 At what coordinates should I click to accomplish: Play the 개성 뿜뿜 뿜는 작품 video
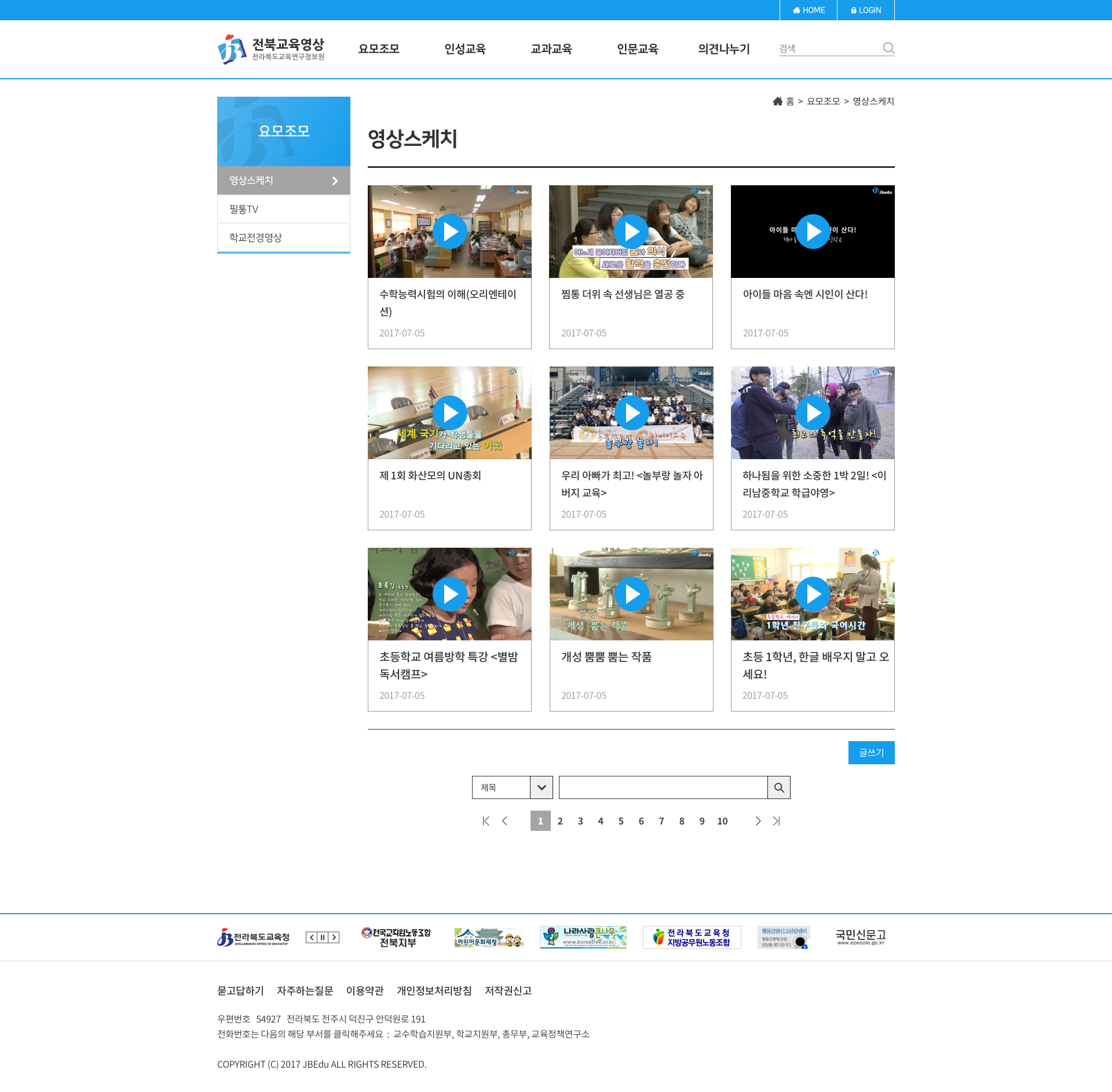[632, 594]
